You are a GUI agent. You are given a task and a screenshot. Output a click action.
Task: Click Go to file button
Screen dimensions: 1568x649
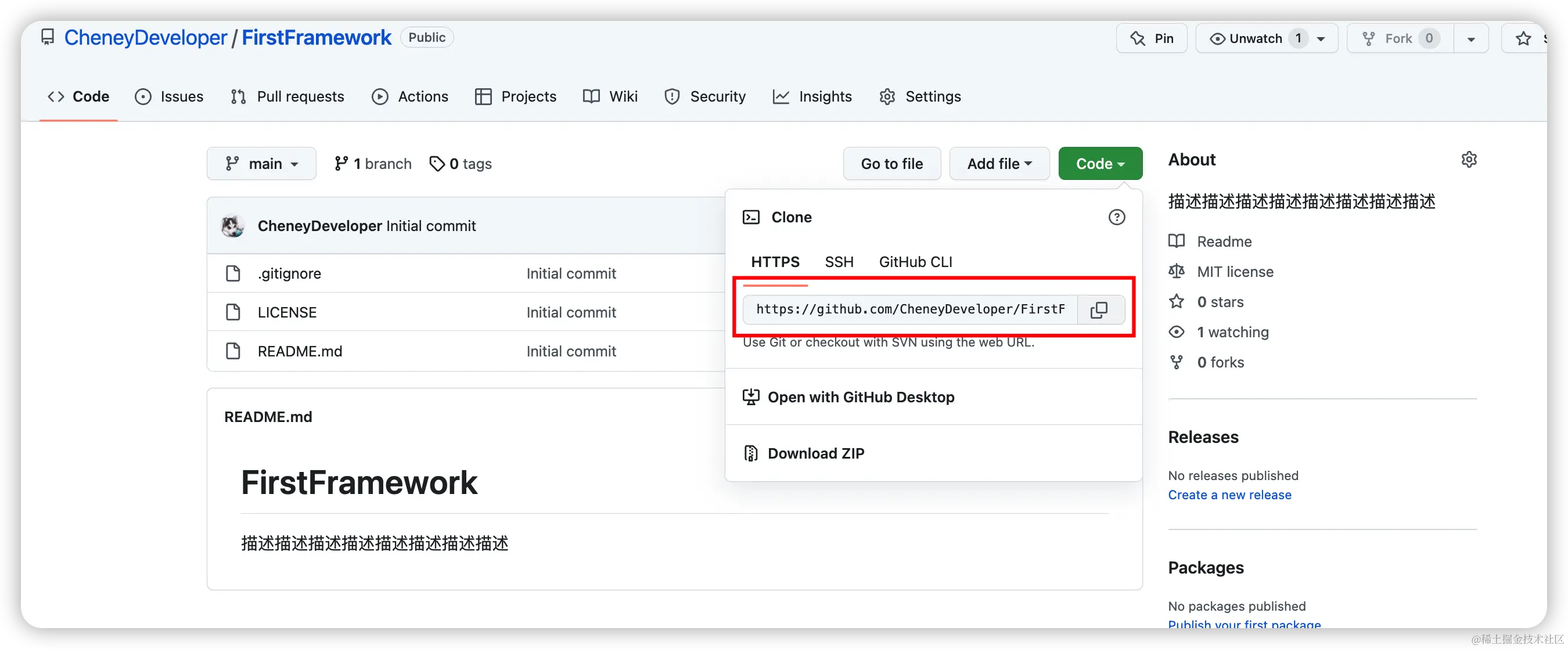tap(891, 164)
